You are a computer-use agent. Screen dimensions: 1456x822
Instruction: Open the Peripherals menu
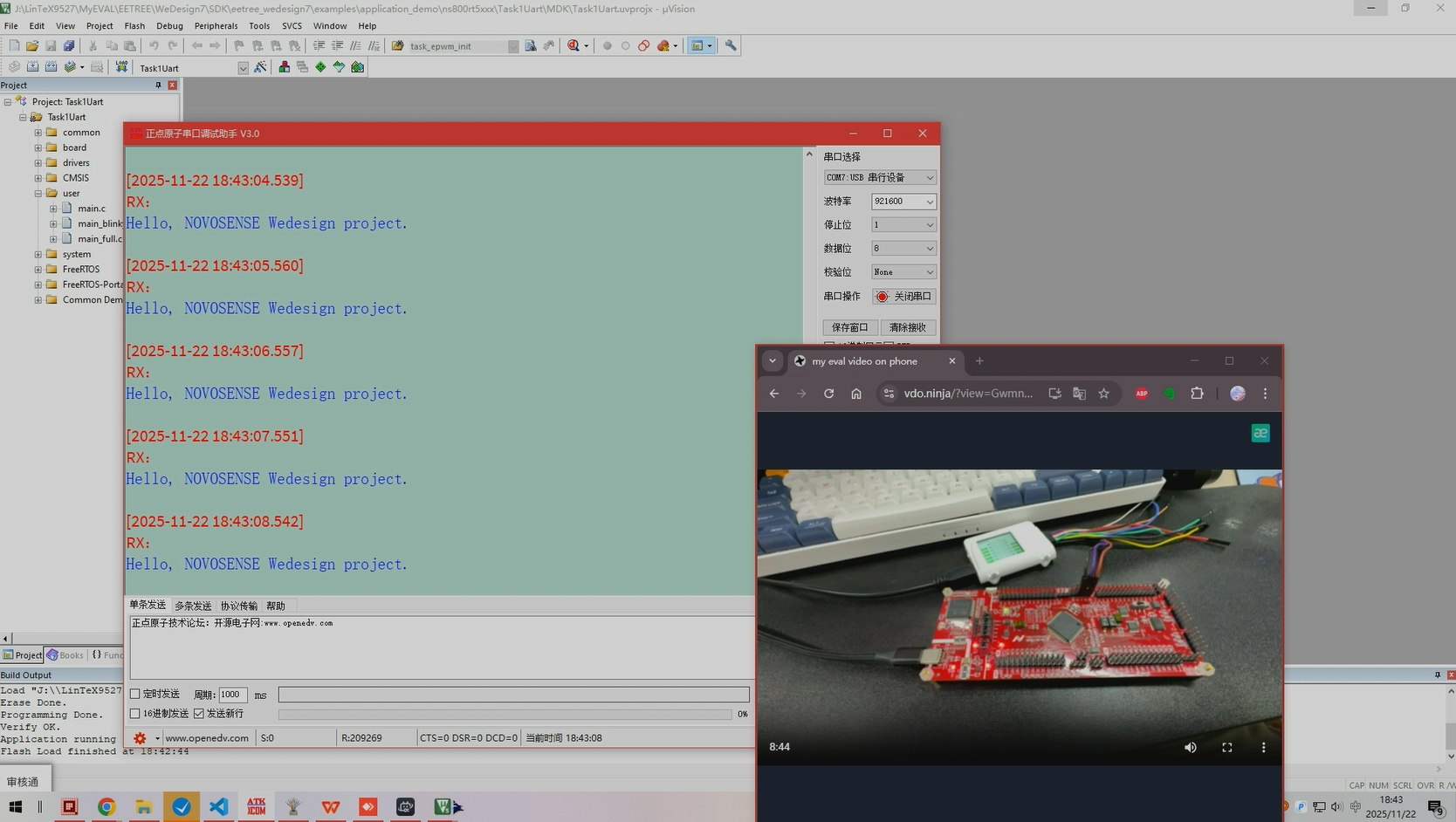[x=216, y=26]
